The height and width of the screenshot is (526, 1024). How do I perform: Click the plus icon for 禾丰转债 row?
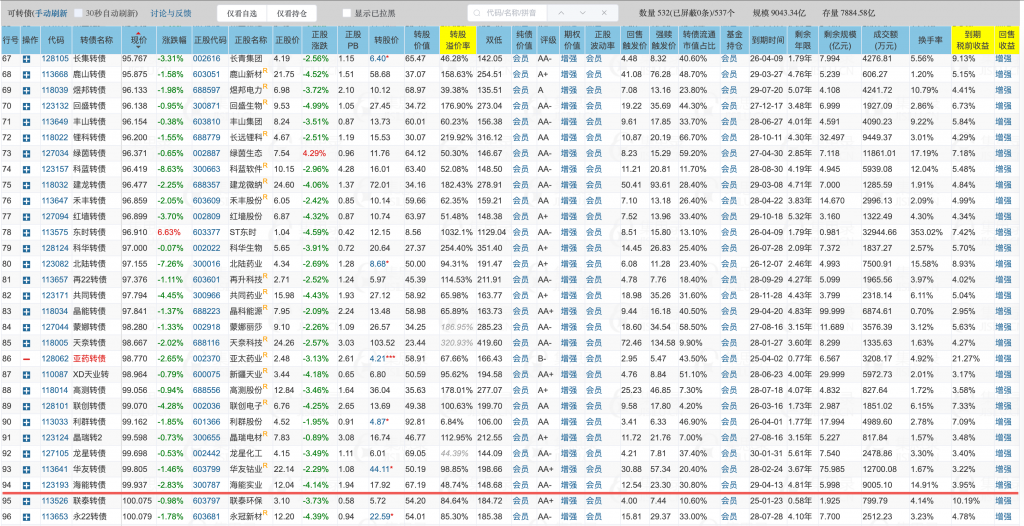26,200
